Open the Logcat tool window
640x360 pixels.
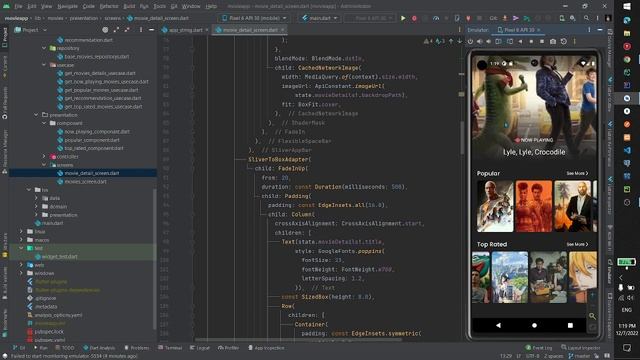(x=200, y=348)
